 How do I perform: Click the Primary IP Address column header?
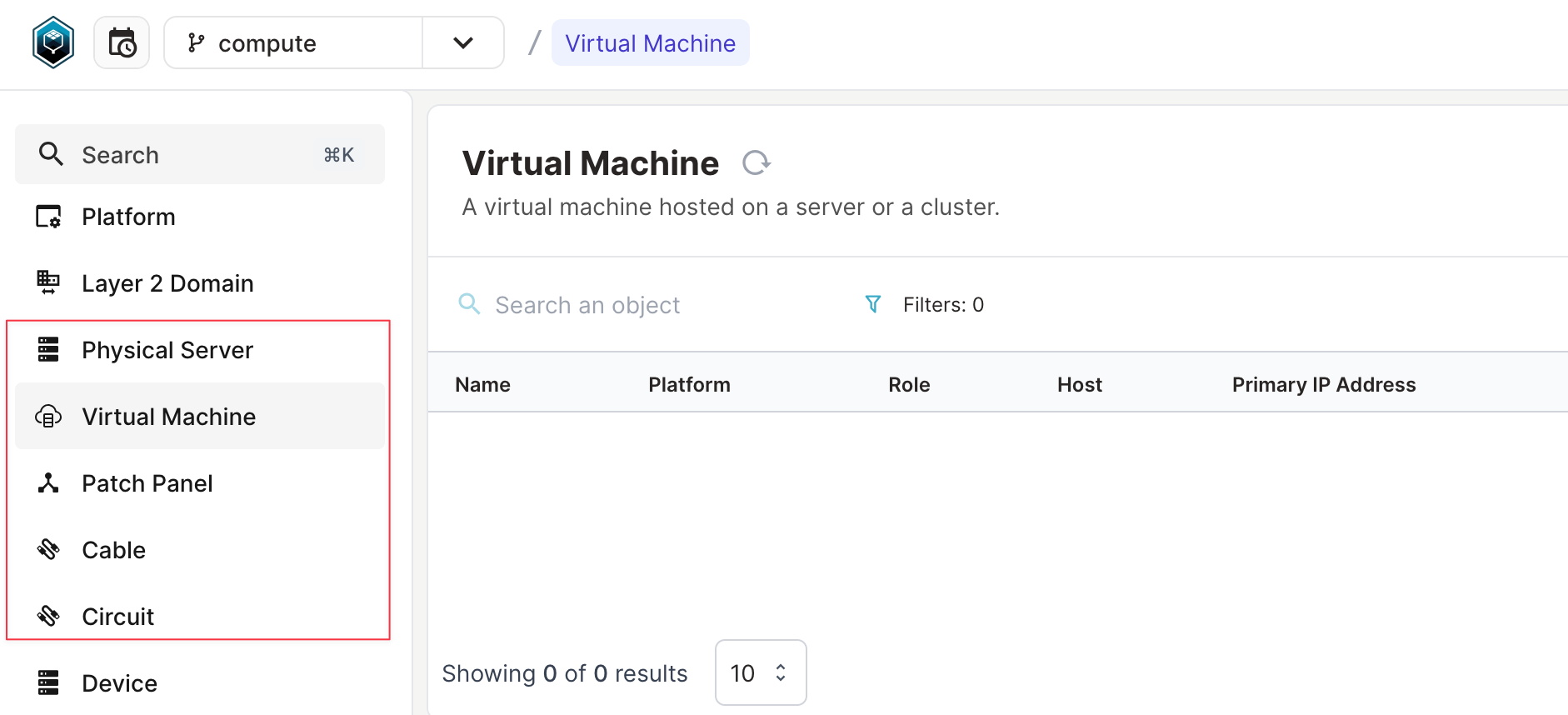tap(1324, 384)
